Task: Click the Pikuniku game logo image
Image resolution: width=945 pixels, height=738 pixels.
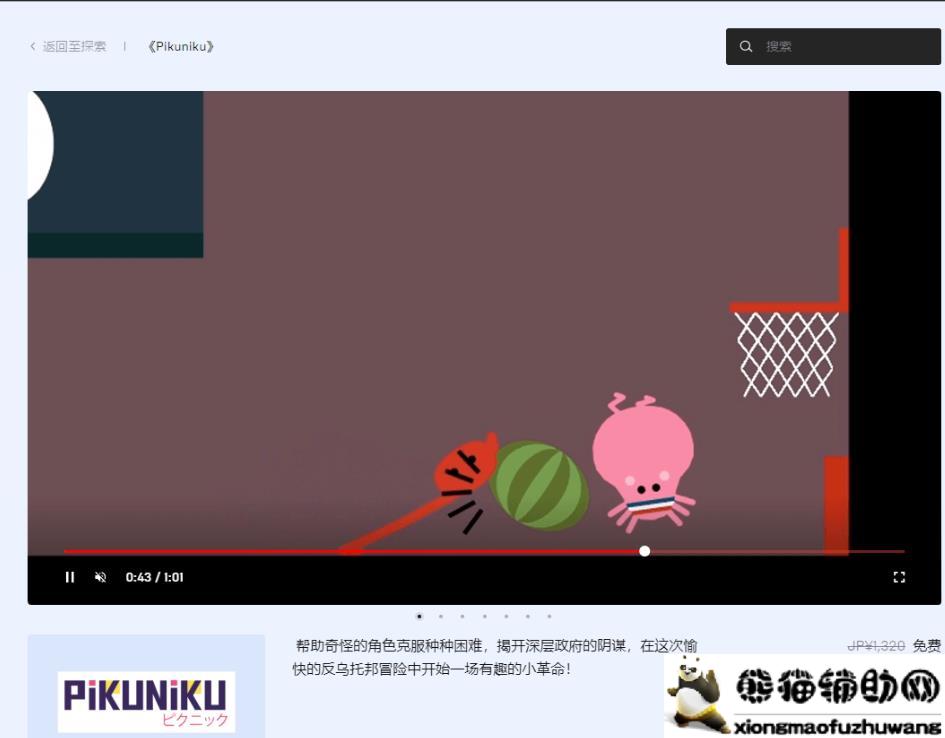Action: pos(146,700)
